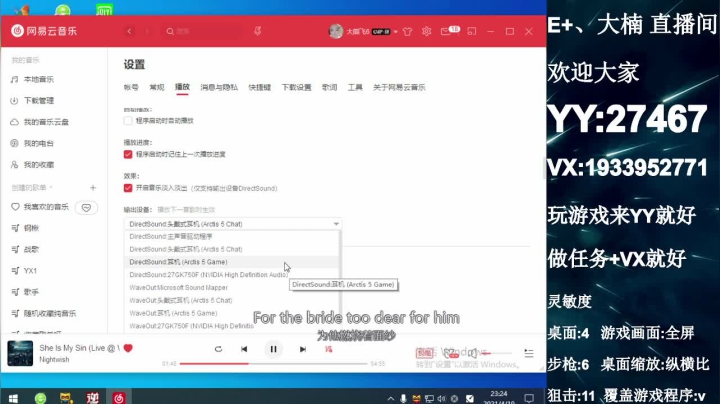
Task: Go back with the header arrow
Action: (129, 31)
